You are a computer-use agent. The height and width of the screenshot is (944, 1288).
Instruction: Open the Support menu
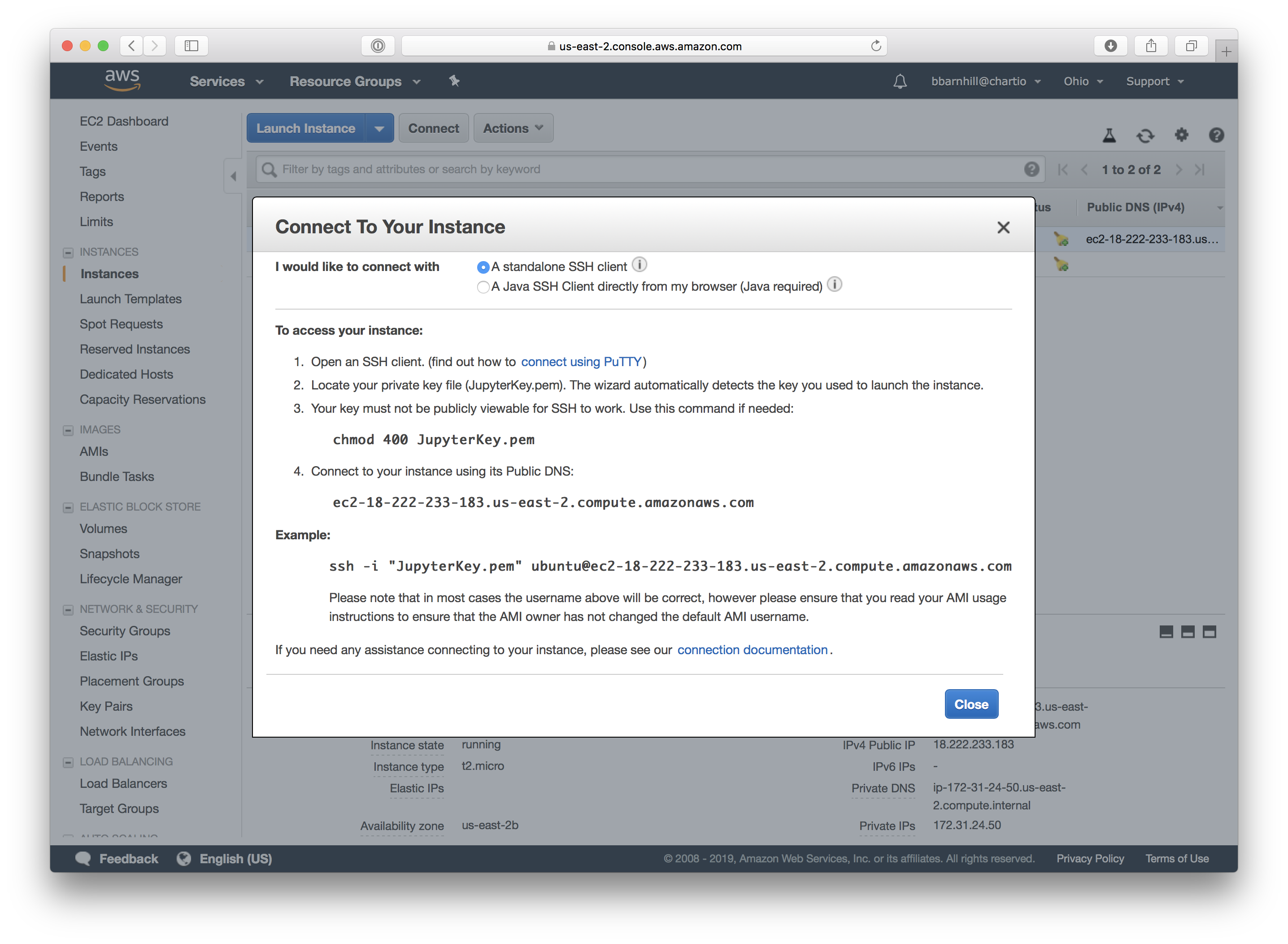pos(1154,81)
